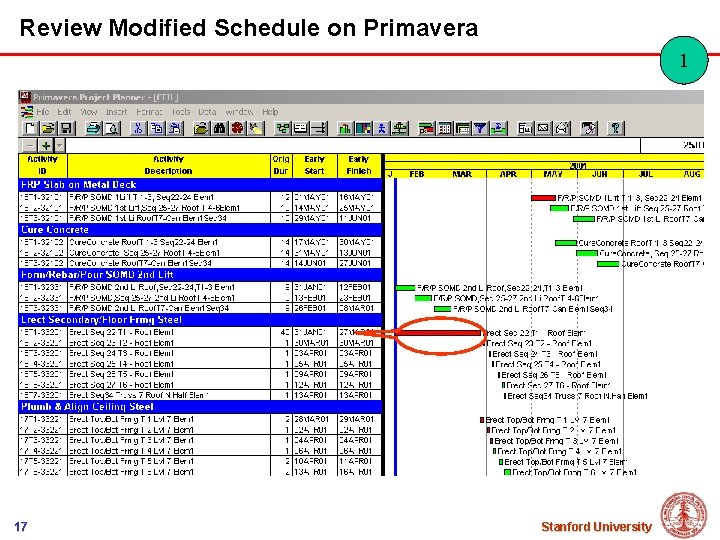The image size is (720, 540).
Task: Click the binoculars Find icon
Action: [x=219, y=128]
